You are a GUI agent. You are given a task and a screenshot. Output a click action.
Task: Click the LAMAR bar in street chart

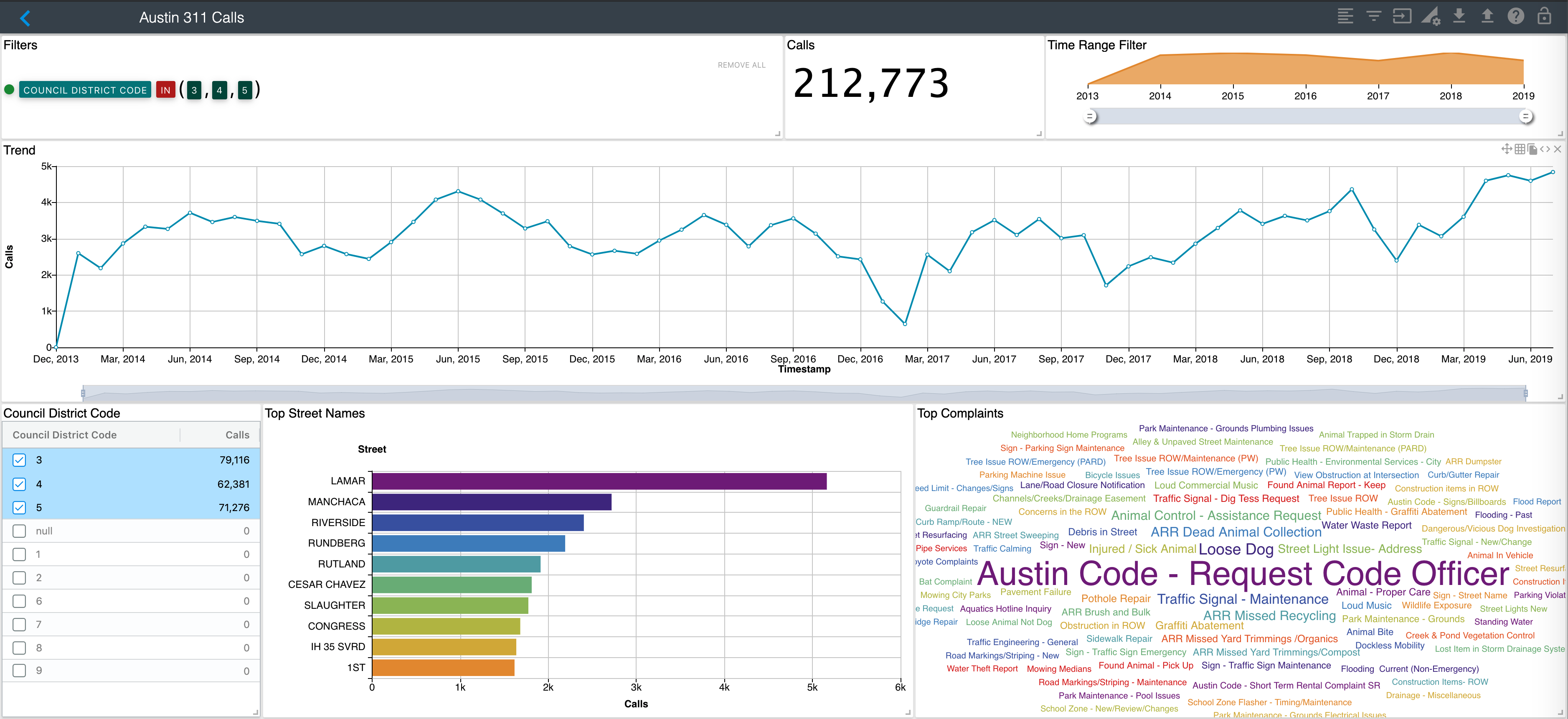[599, 481]
